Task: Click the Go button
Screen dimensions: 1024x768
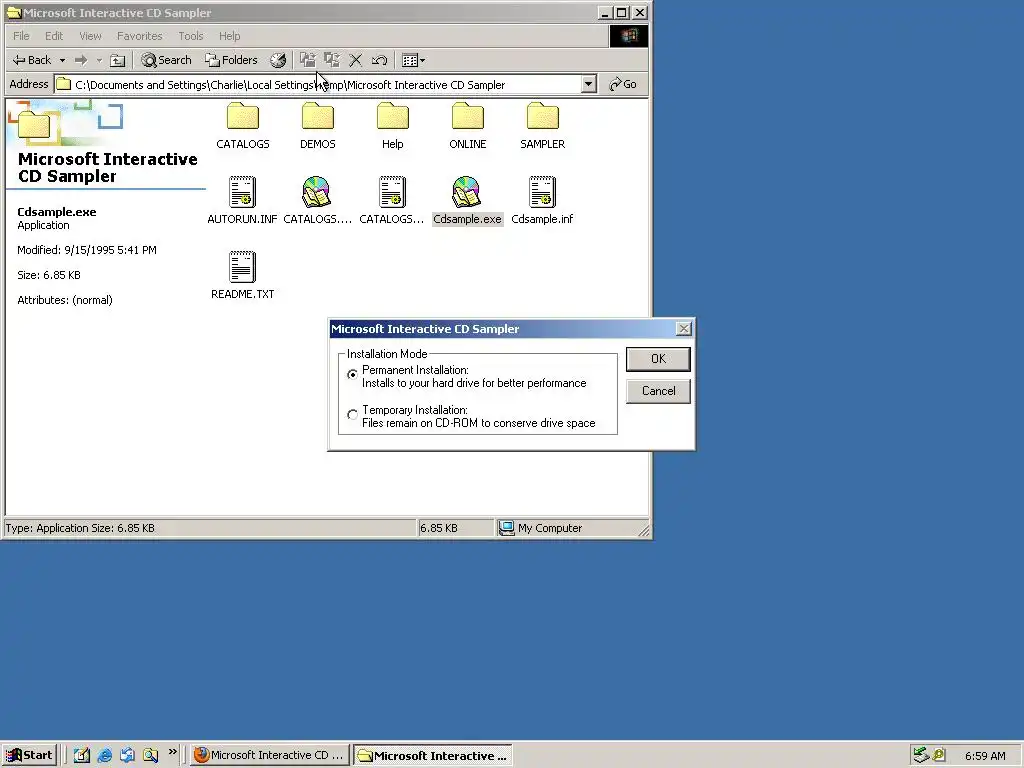Action: [x=623, y=84]
